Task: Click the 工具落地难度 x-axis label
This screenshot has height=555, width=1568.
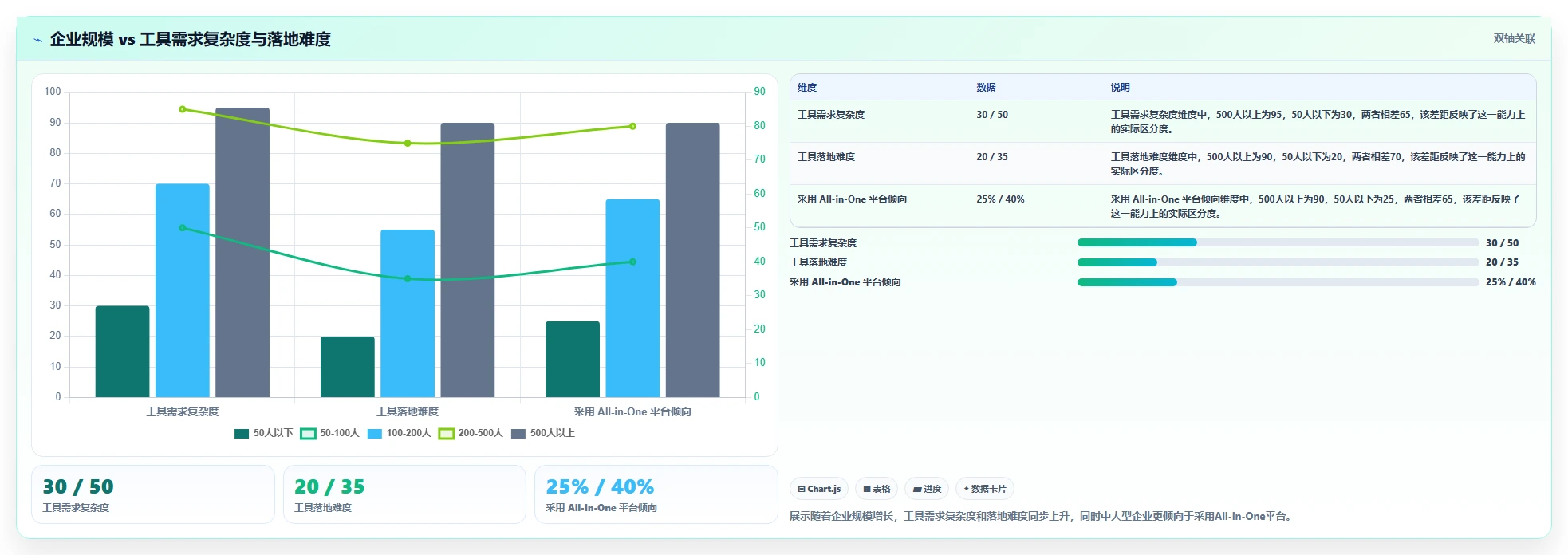Action: 408,411
